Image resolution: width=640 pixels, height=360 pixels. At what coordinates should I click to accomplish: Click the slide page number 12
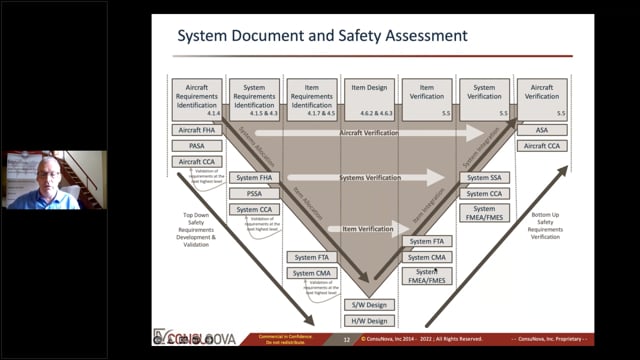347,340
